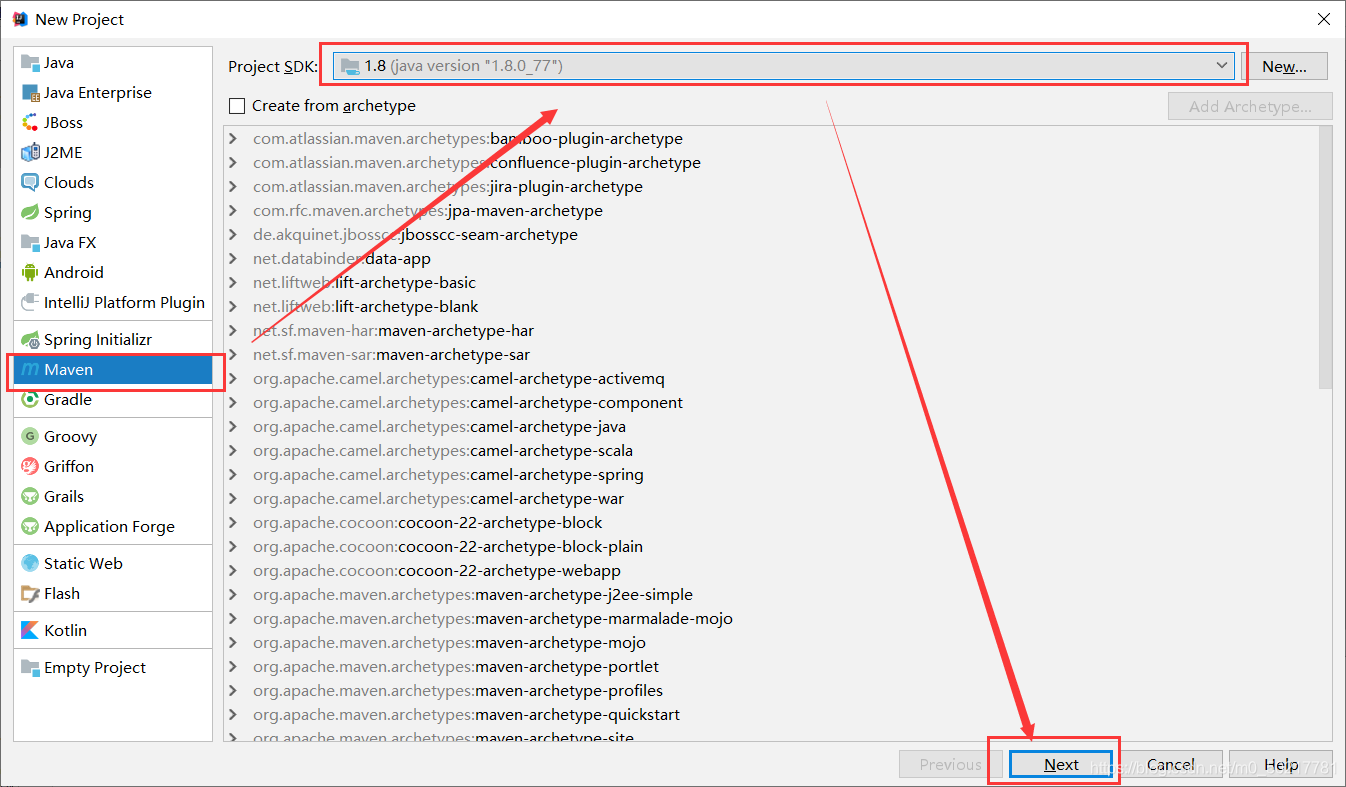Click the Java project type icon
The height and width of the screenshot is (787, 1346).
click(x=29, y=63)
